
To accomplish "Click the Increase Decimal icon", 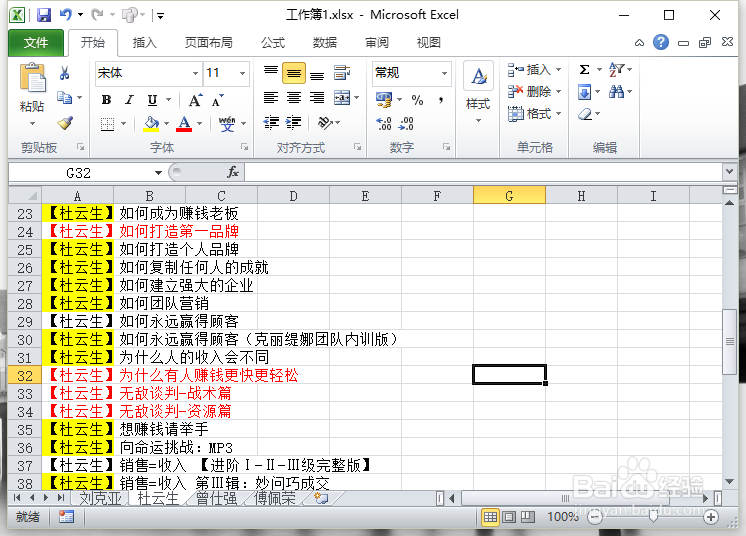I will [384, 124].
